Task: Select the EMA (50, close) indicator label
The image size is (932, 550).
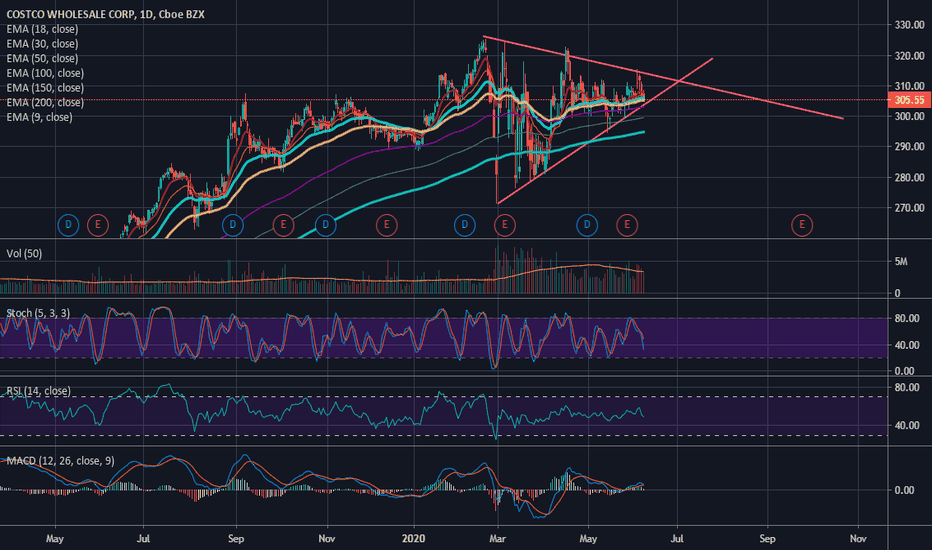Action: click(x=42, y=58)
